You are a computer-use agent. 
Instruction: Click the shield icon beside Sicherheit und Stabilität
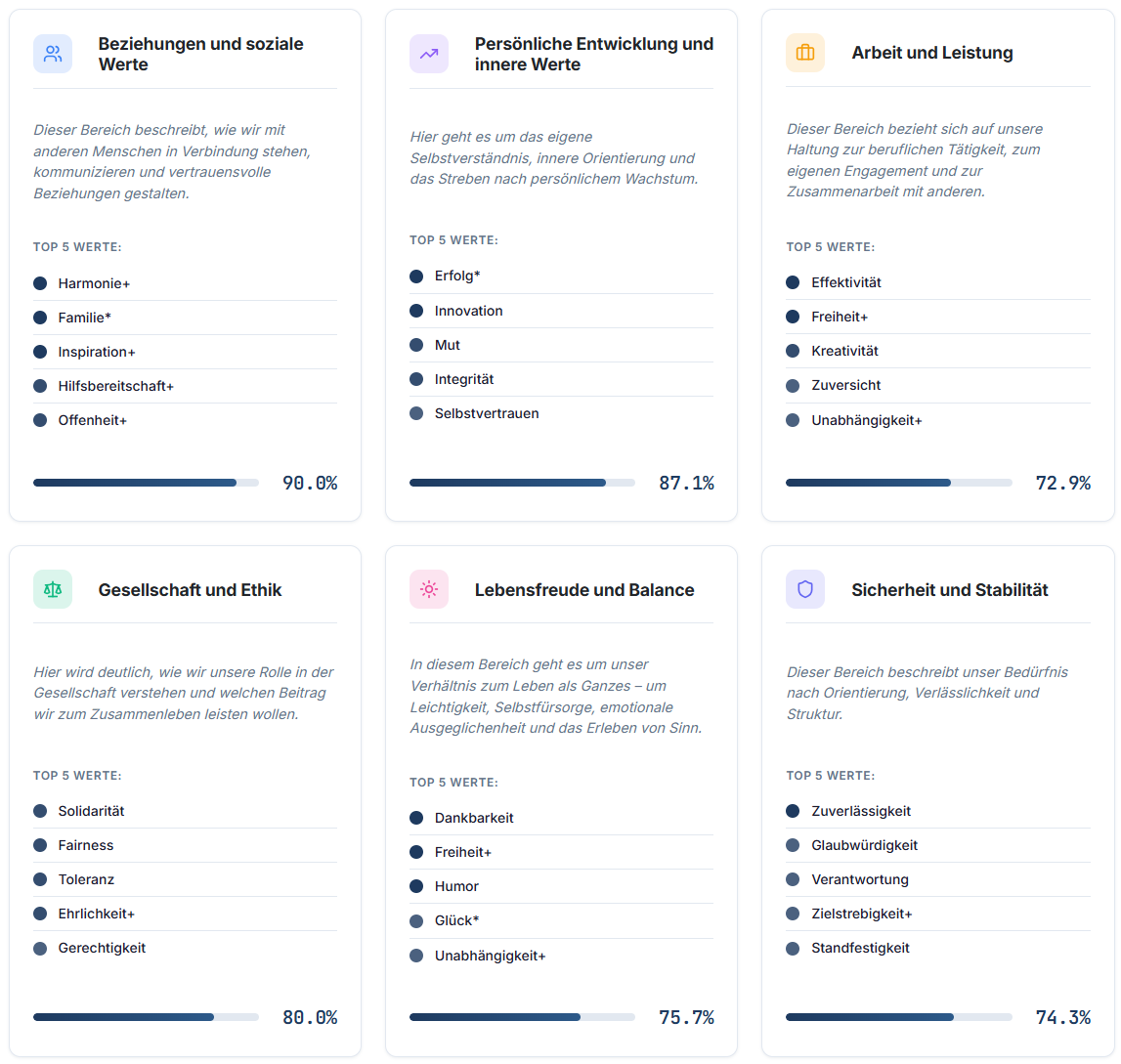[805, 590]
